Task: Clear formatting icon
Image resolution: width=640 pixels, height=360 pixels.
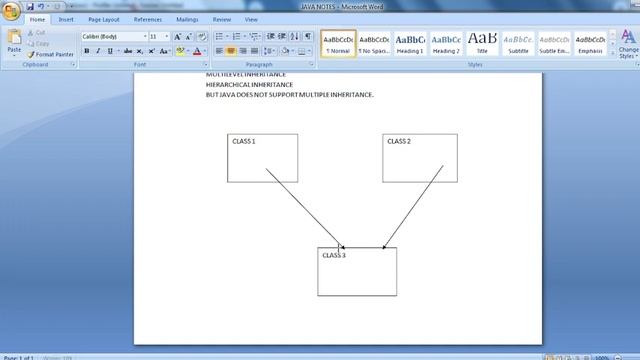Action: (x=202, y=37)
